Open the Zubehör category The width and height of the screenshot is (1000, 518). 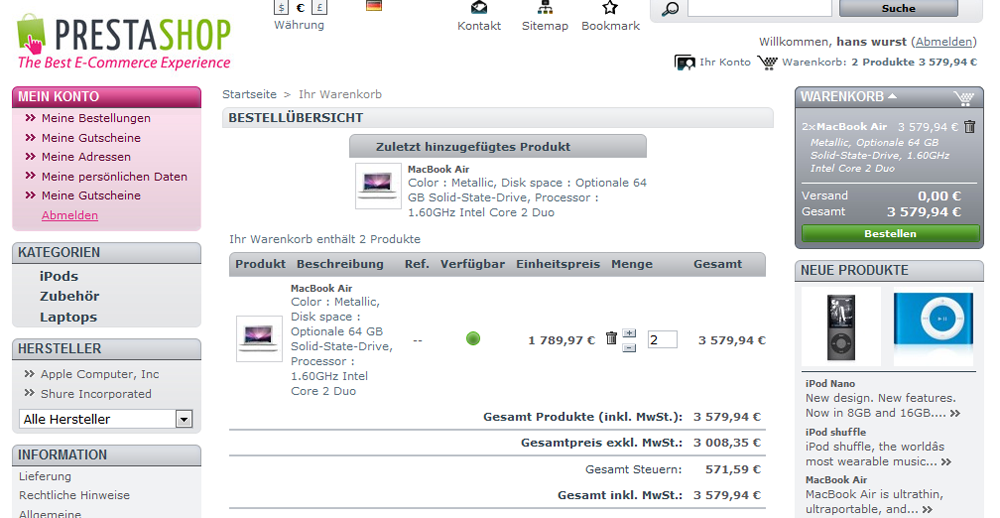[x=70, y=296]
